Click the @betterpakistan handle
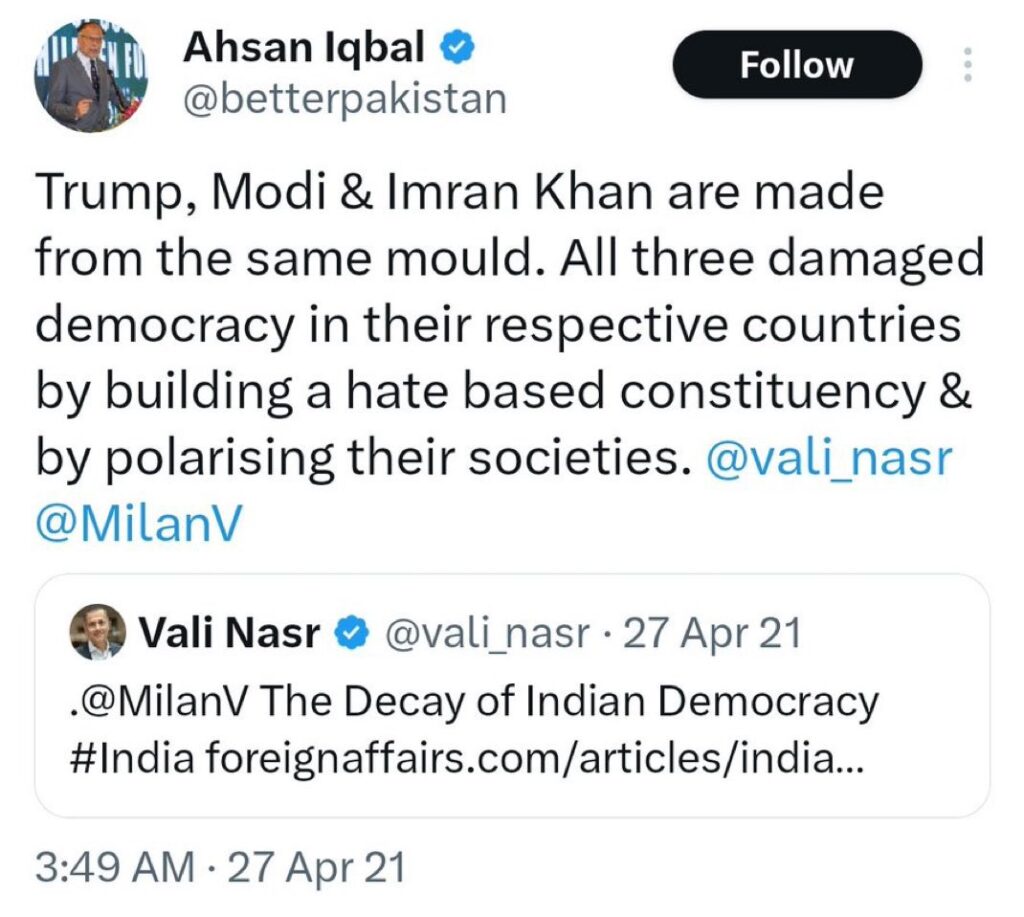The image size is (1024, 917). coord(344,98)
